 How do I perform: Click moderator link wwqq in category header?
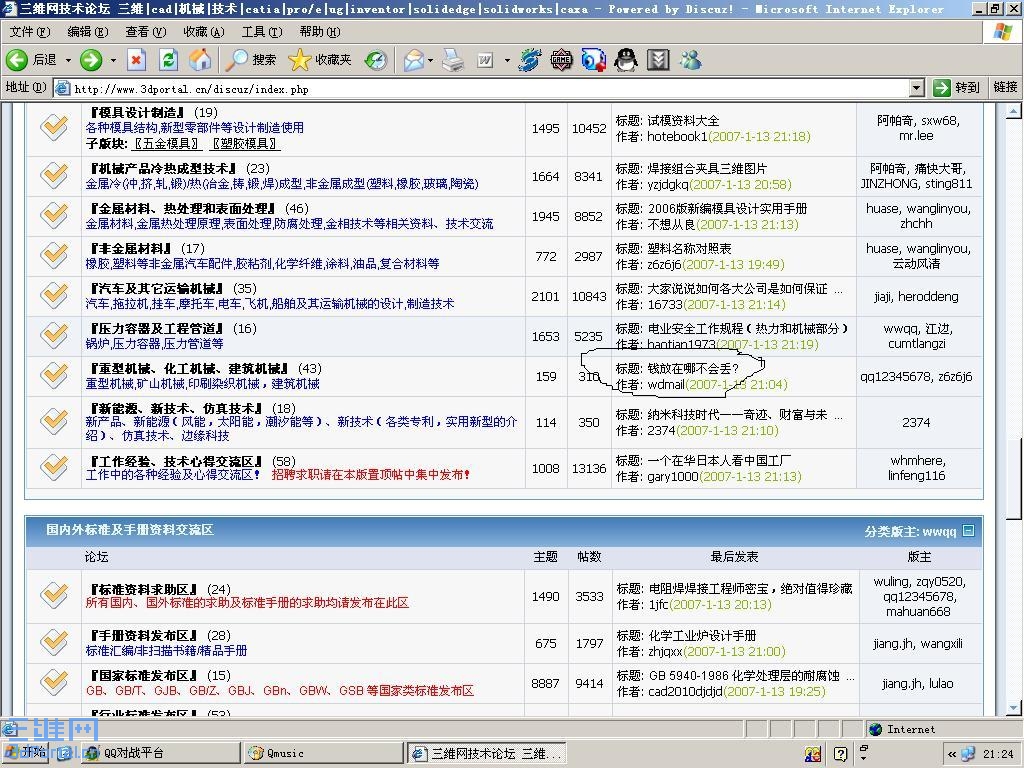point(939,532)
